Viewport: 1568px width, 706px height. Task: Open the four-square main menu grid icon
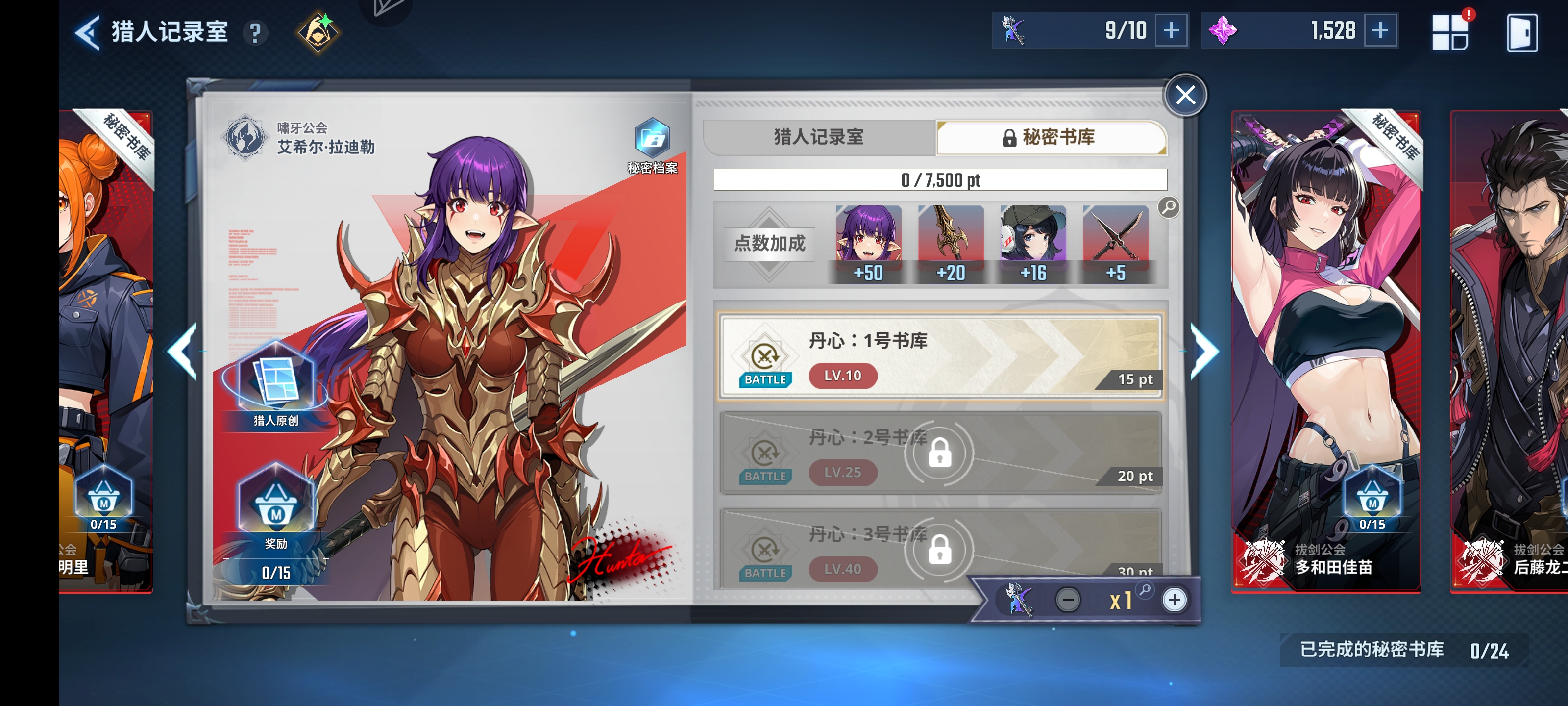(x=1451, y=32)
